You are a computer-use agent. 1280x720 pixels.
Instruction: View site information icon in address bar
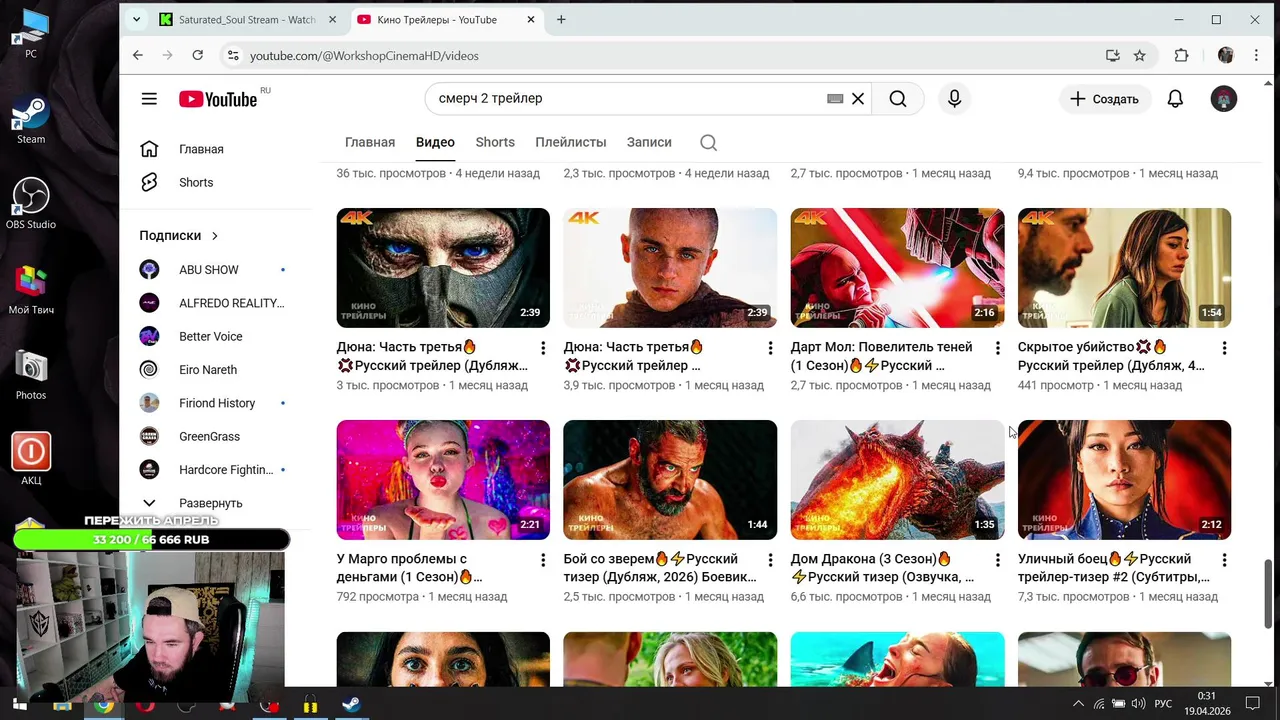(233, 56)
